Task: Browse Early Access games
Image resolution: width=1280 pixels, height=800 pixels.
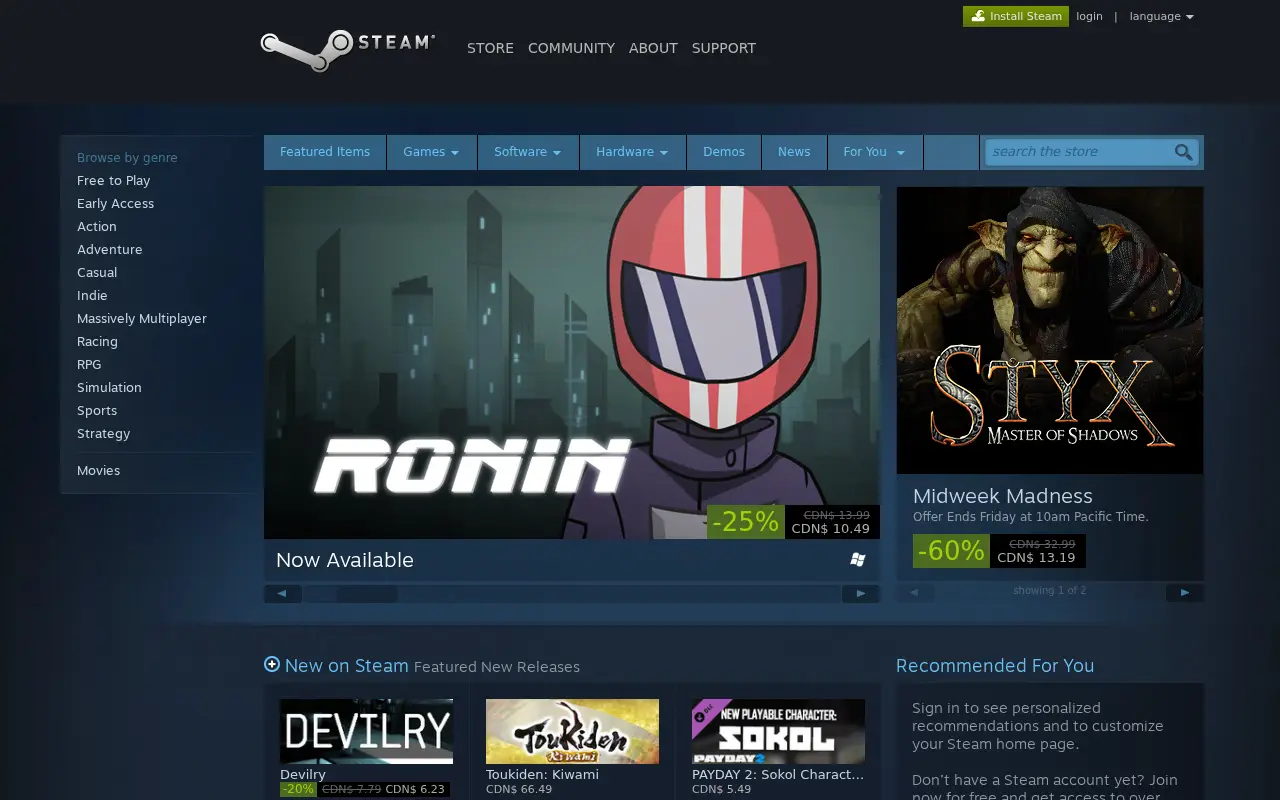Action: click(115, 204)
